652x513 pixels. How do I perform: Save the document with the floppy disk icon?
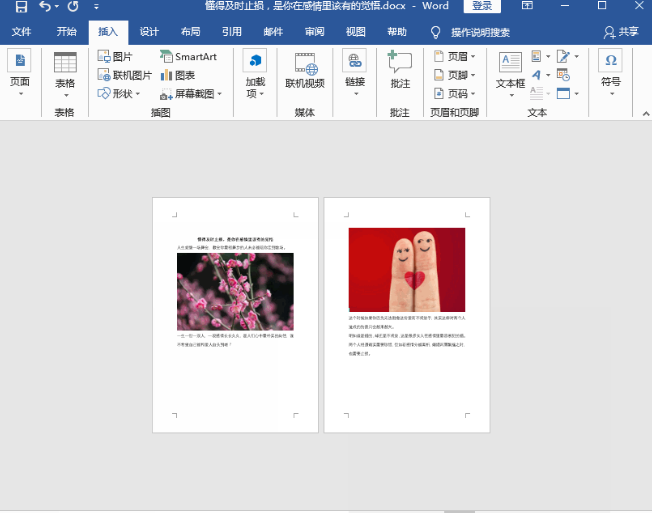coord(21,7)
